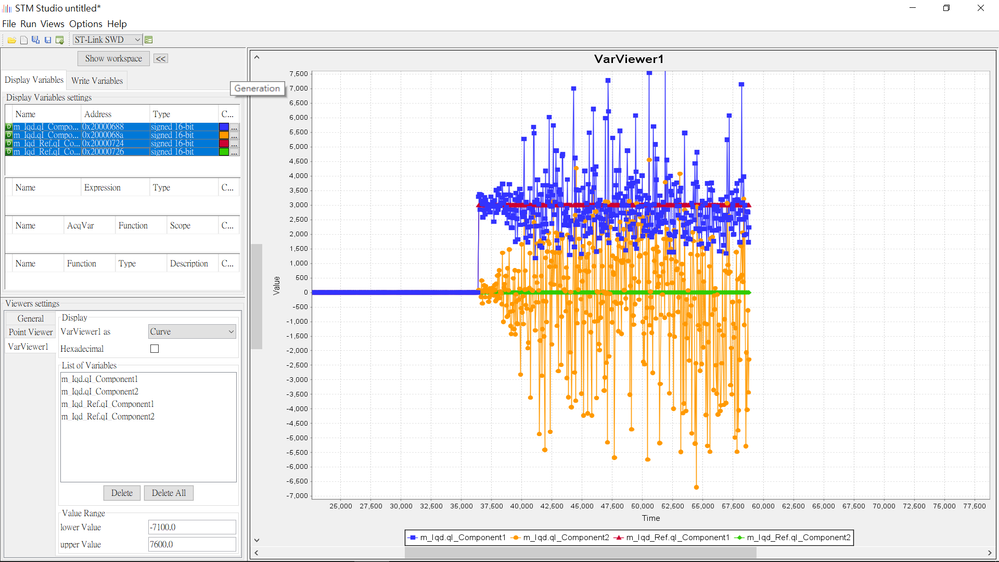Image resolution: width=999 pixels, height=562 pixels.
Task: Click the orange color swatch on the 0x2000068a row
Action: 224,136
